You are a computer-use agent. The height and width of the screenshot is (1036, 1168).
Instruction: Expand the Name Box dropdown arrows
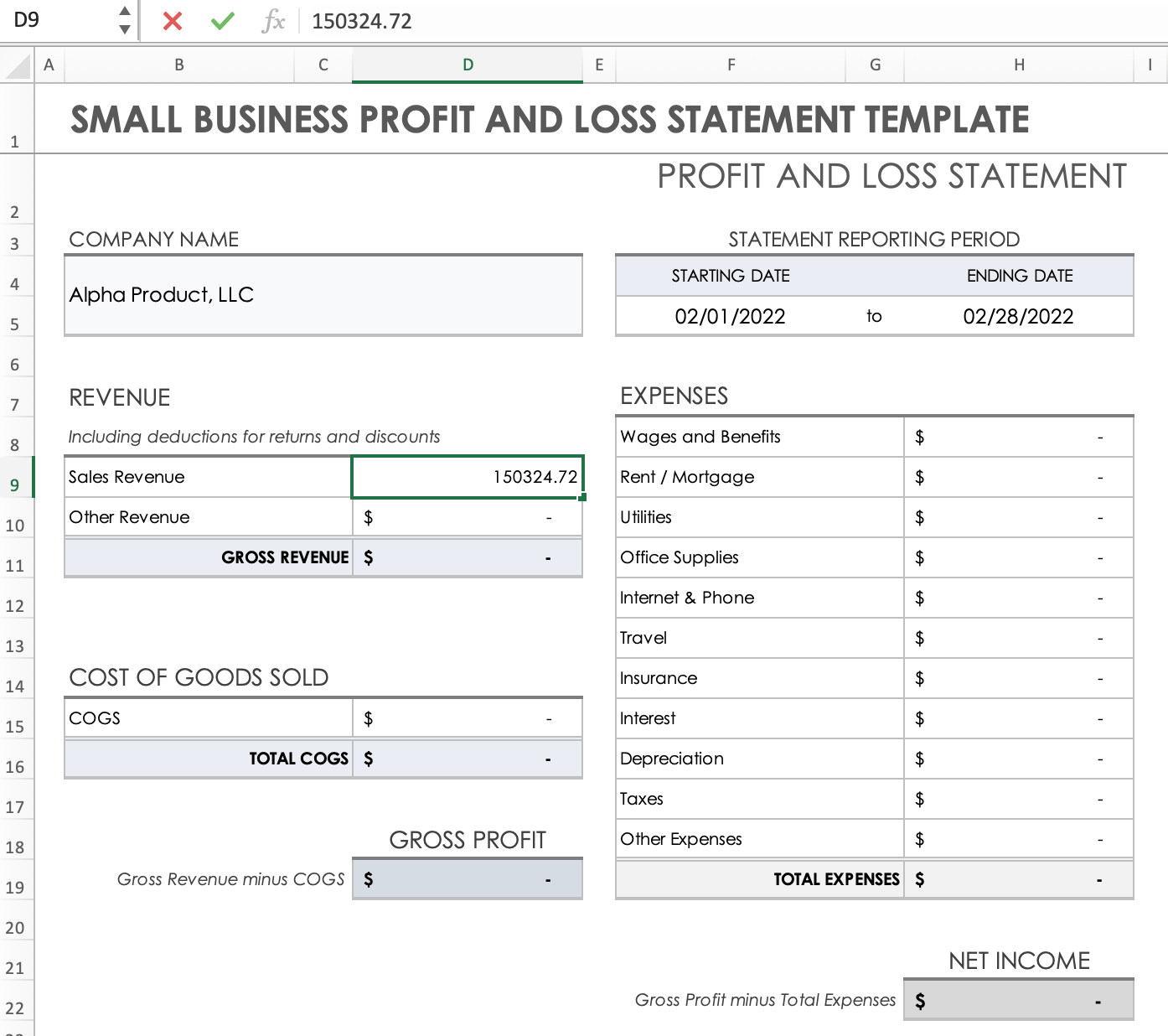pyautogui.click(x=125, y=20)
